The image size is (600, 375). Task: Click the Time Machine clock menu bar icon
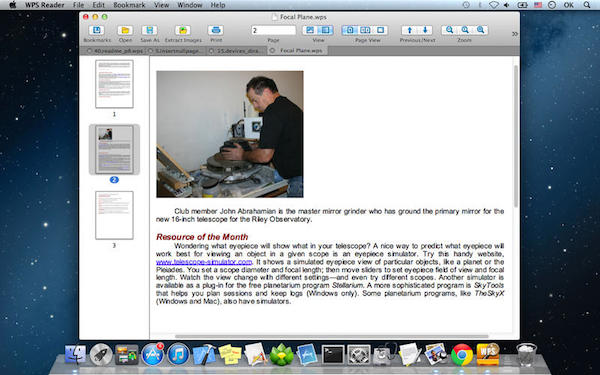pyautogui.click(x=466, y=5)
